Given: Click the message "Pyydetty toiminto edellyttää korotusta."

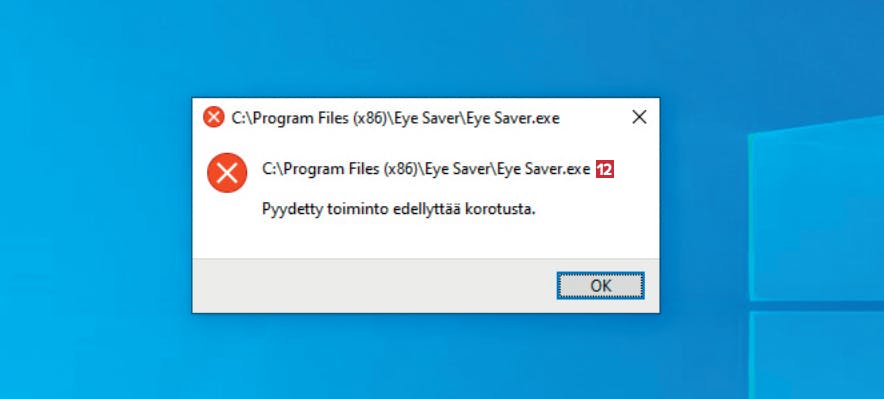Looking at the screenshot, I should click(399, 210).
